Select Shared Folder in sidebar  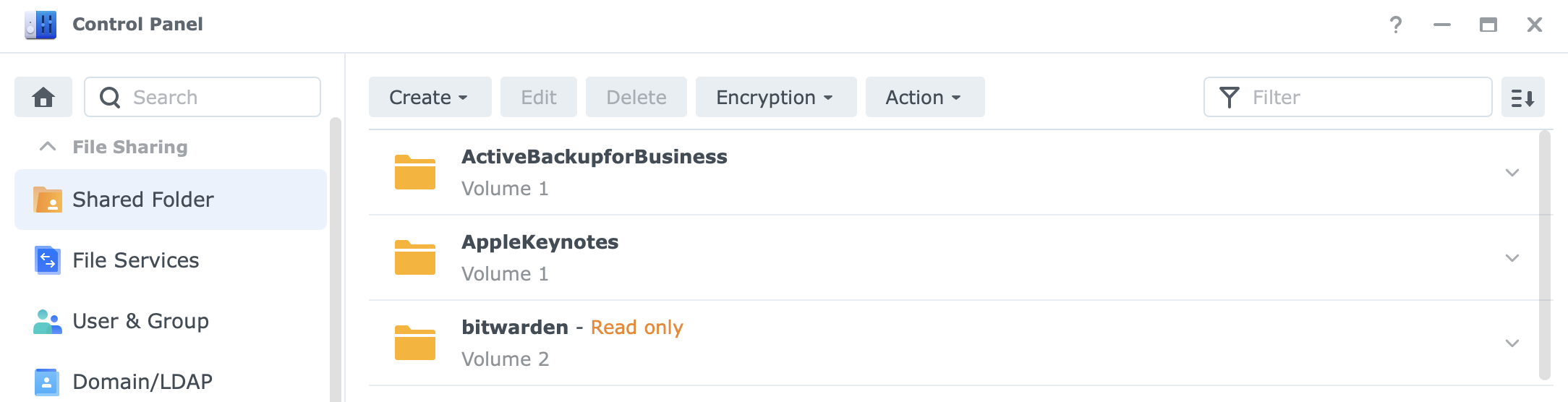pyautogui.click(x=171, y=200)
